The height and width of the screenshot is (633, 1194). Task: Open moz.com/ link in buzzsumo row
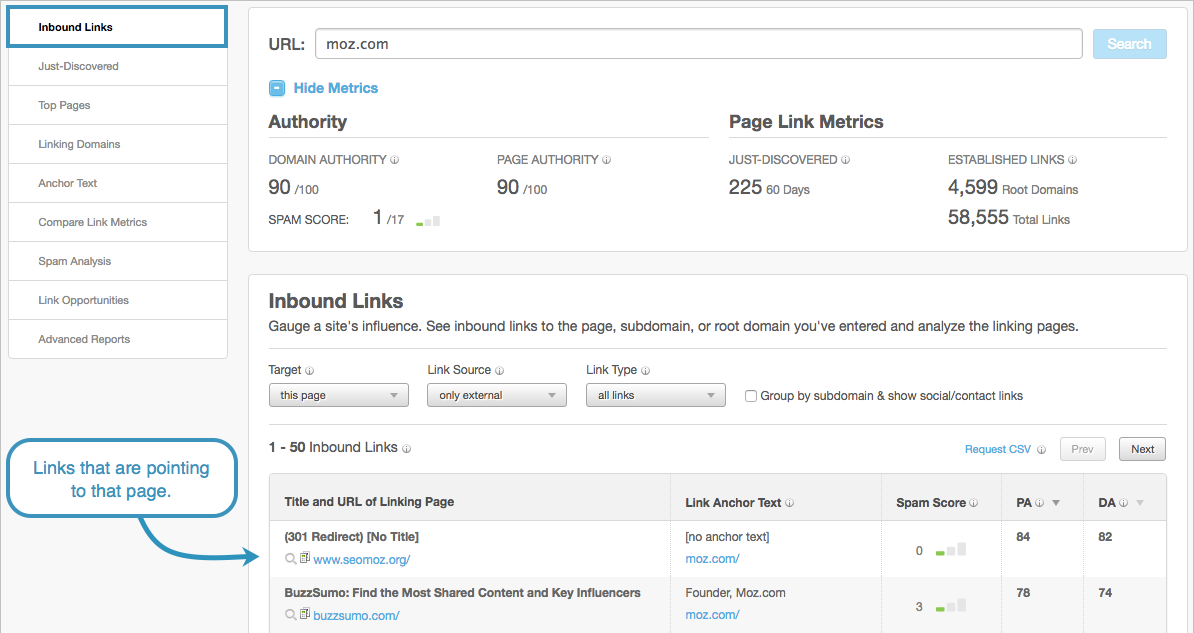[712, 615]
